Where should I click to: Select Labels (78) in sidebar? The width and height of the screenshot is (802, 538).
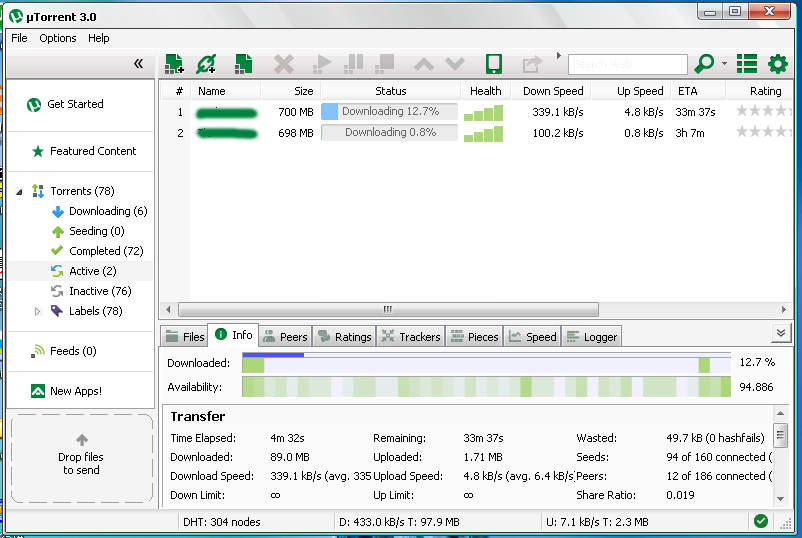click(86, 311)
